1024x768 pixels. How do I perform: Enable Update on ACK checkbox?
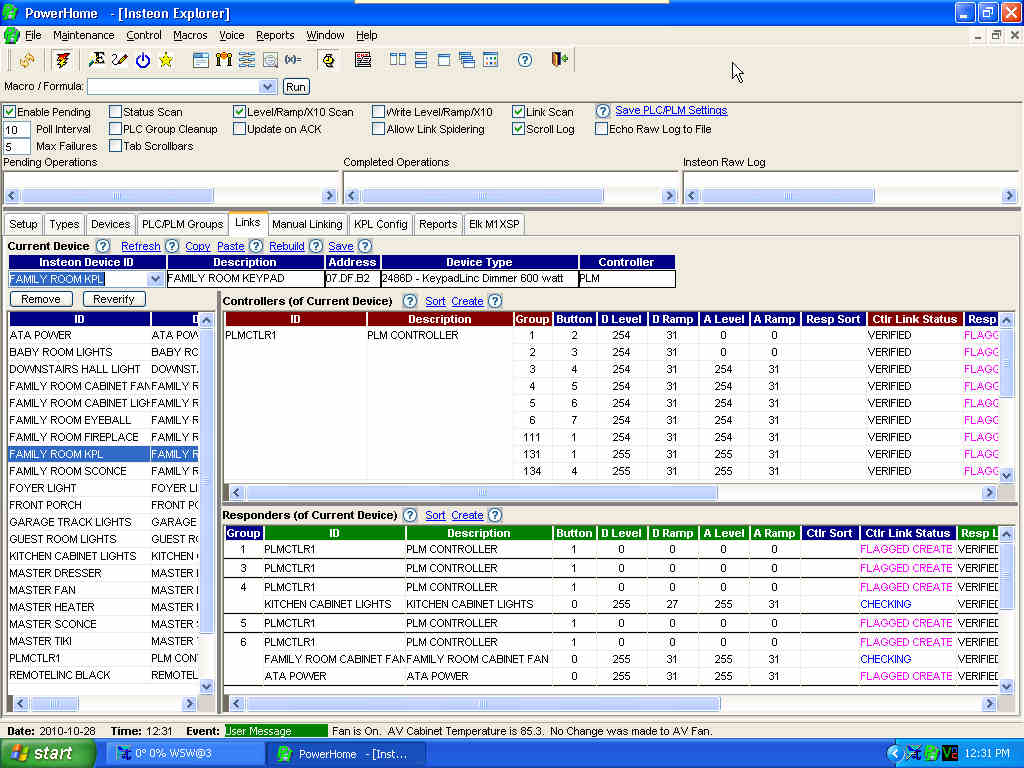(x=239, y=129)
